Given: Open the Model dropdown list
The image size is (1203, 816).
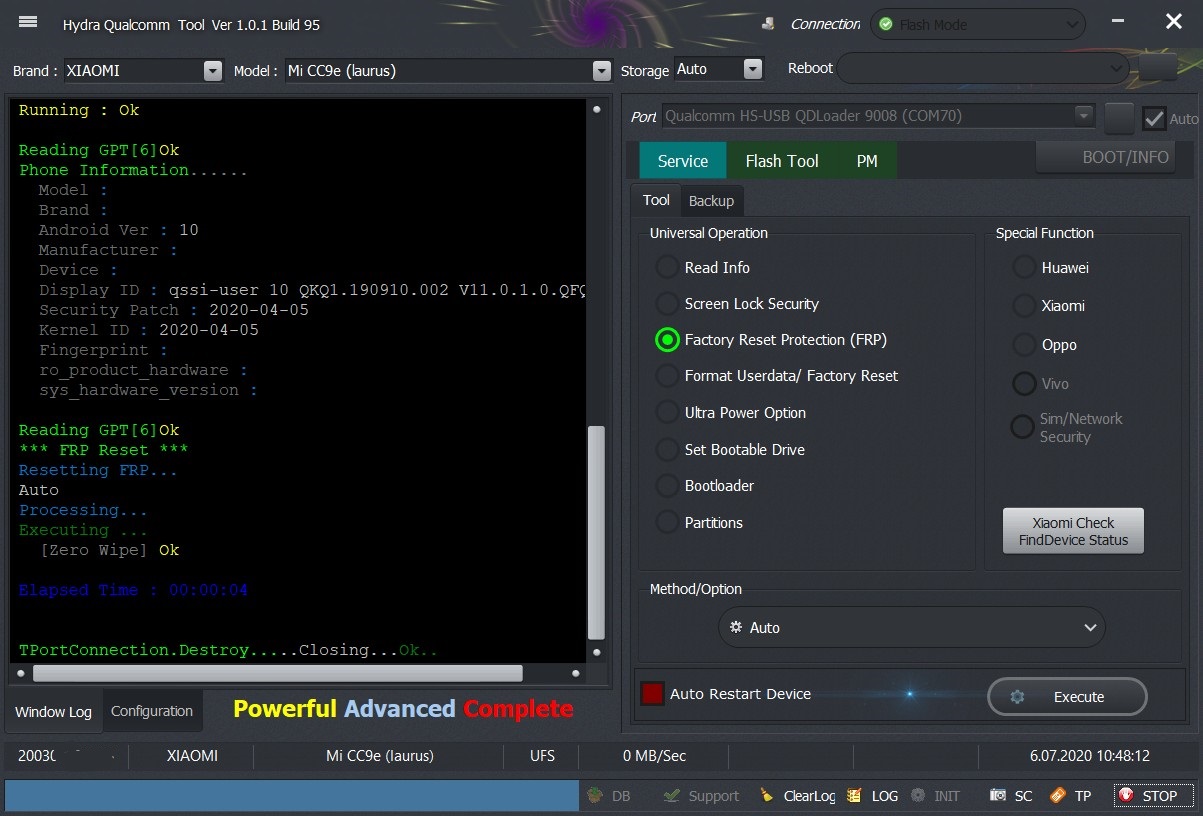Looking at the screenshot, I should pyautogui.click(x=601, y=71).
